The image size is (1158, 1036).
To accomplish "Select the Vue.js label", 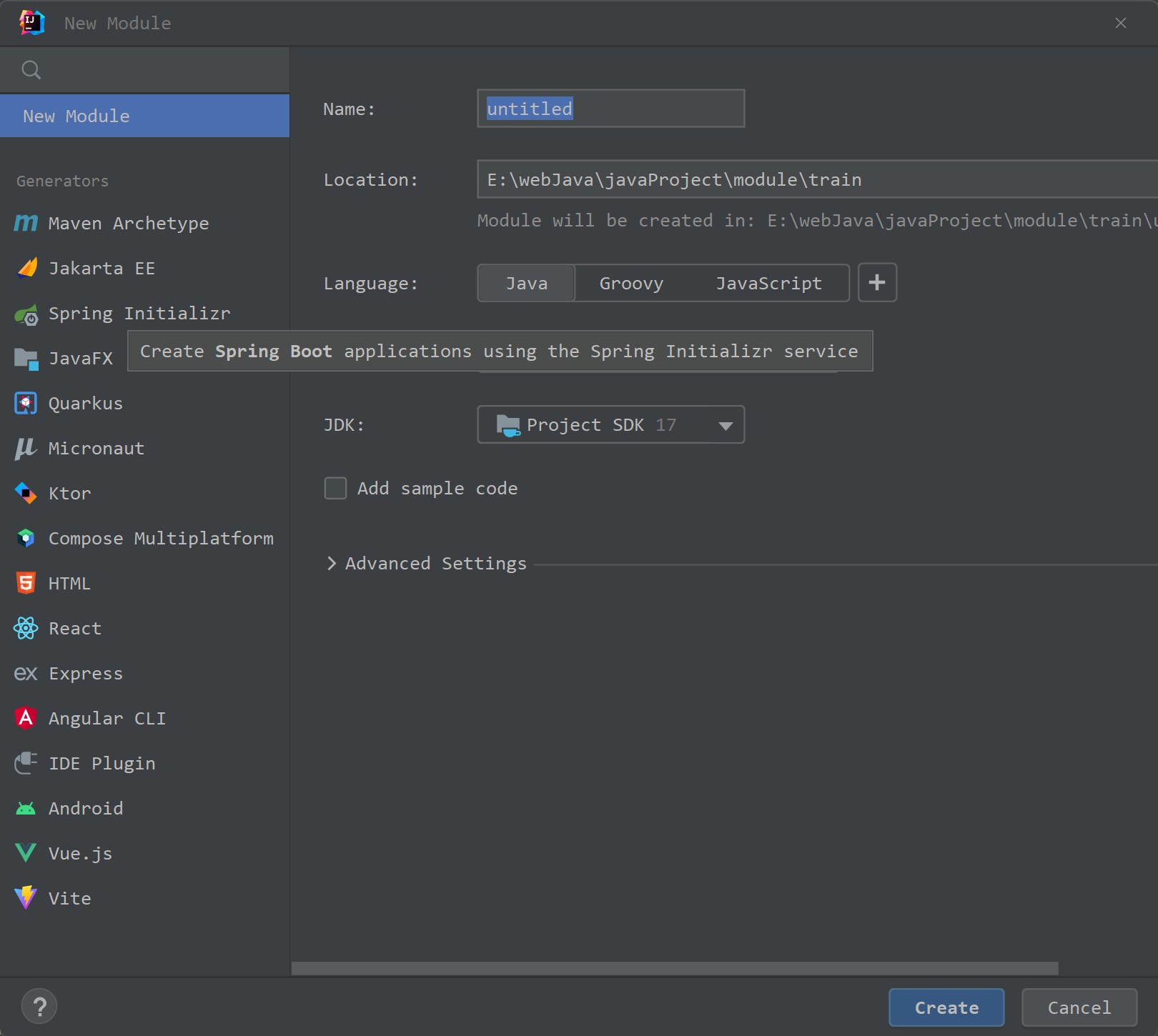I will (80, 853).
